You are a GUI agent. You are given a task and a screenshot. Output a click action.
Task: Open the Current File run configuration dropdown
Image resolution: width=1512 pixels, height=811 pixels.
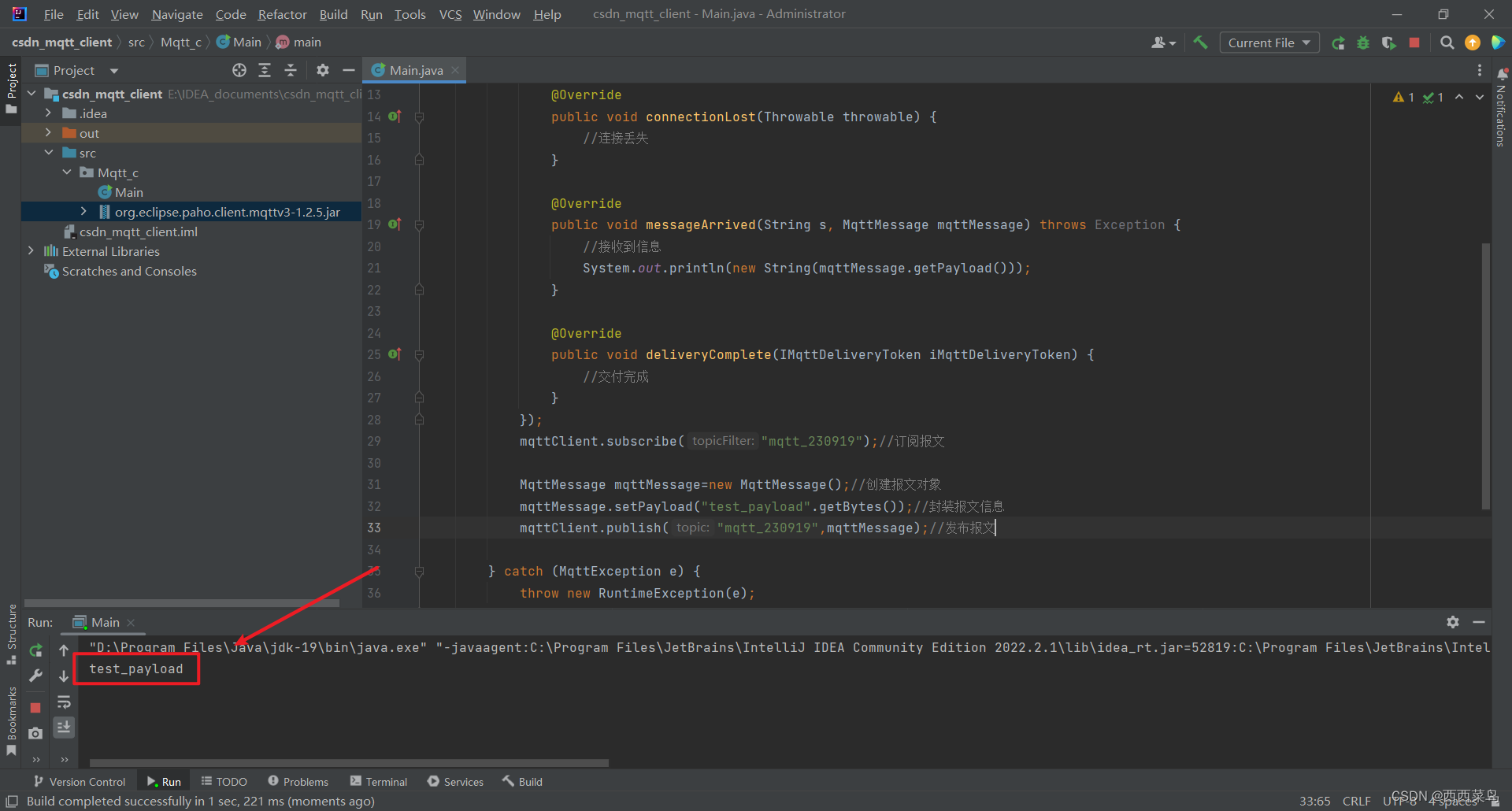1269,43
